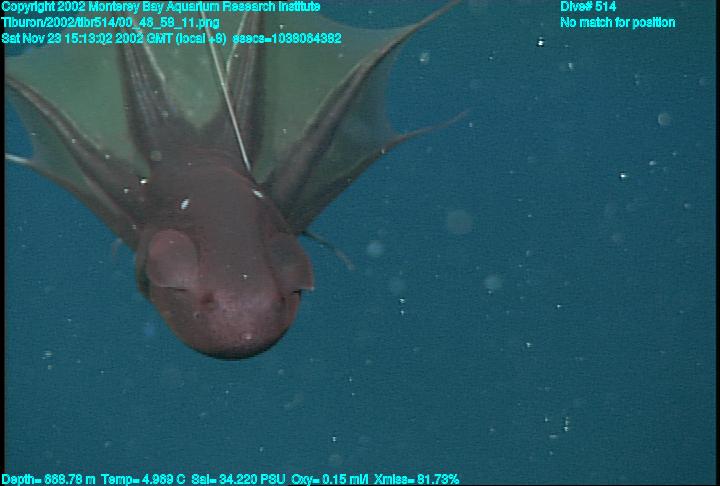Click the 'Sal=' PSU salinity reading
This screenshot has height=486, width=720.
pos(238,480)
